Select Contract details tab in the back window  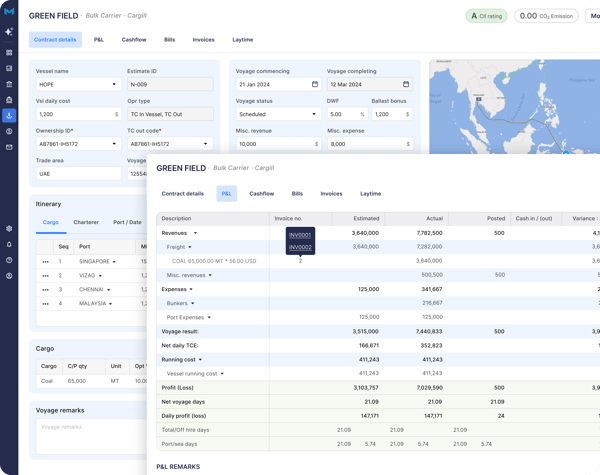pos(55,39)
